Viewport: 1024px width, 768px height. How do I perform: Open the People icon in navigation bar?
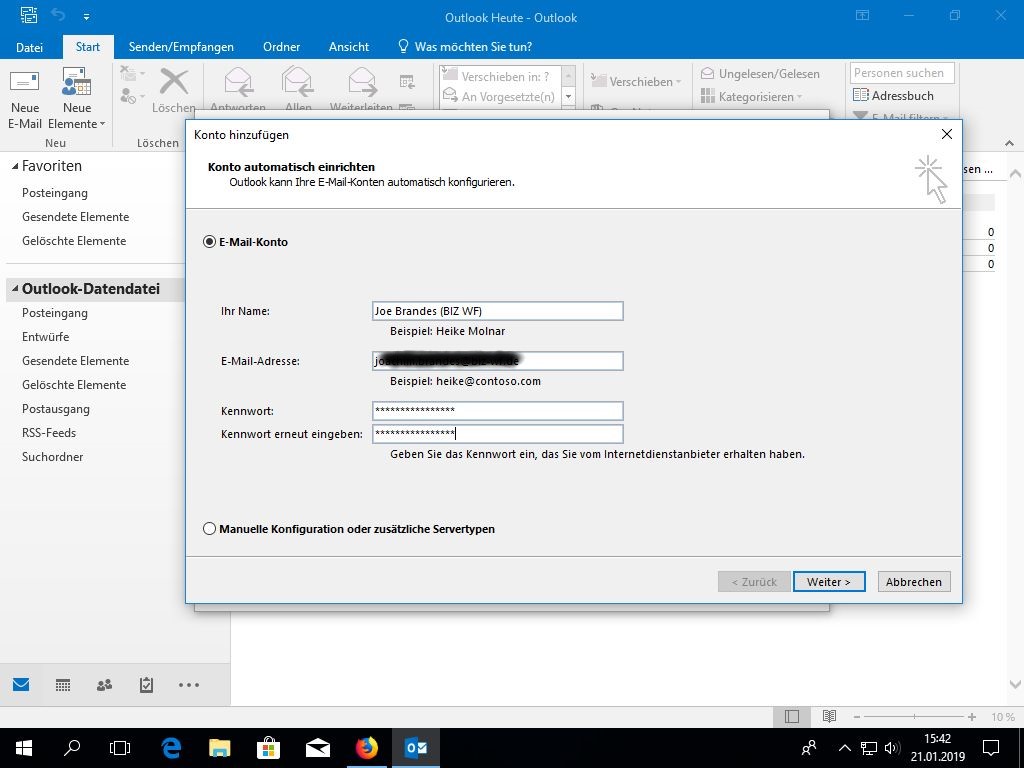(104, 684)
